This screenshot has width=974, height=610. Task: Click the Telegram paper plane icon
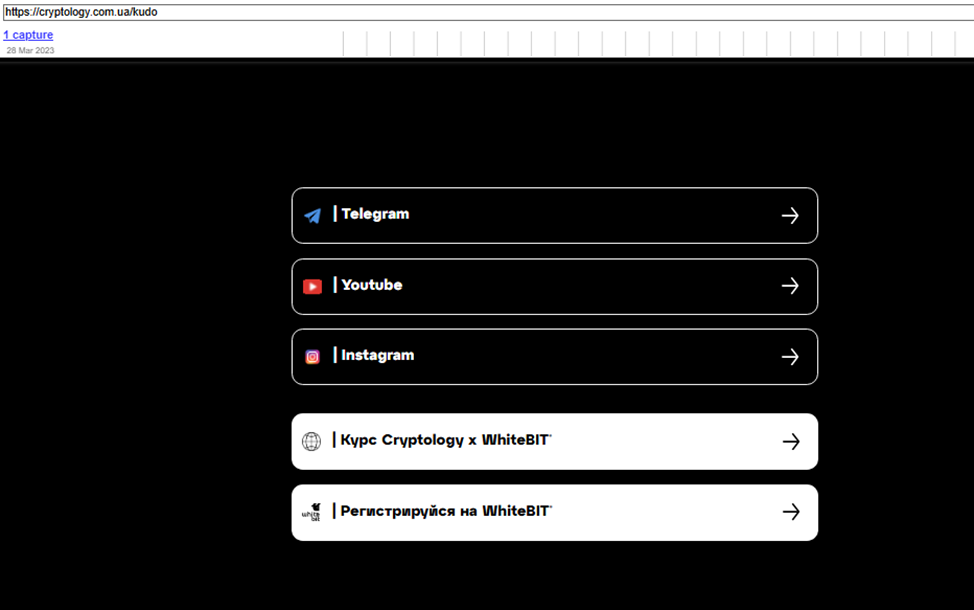coord(312,216)
